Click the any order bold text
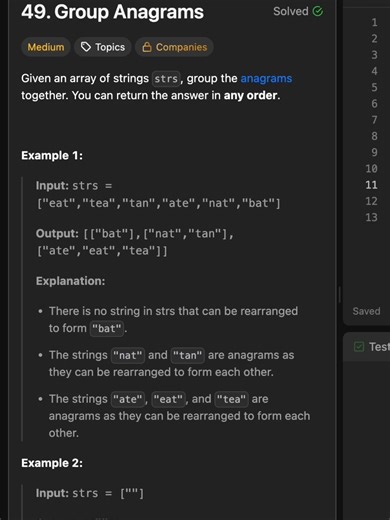This screenshot has height=520, width=390. click(250, 95)
